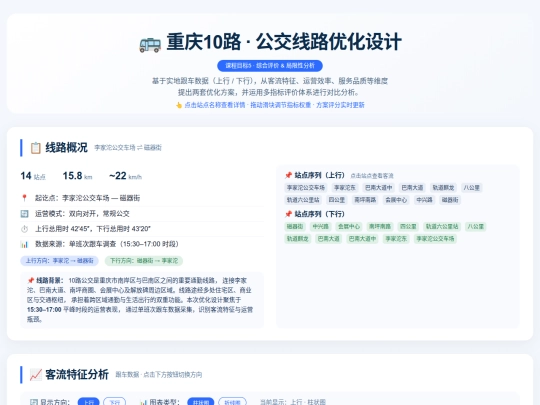
Task: Select green 李家沱公交车场 tag in 下行 sequence
Action: (435, 238)
